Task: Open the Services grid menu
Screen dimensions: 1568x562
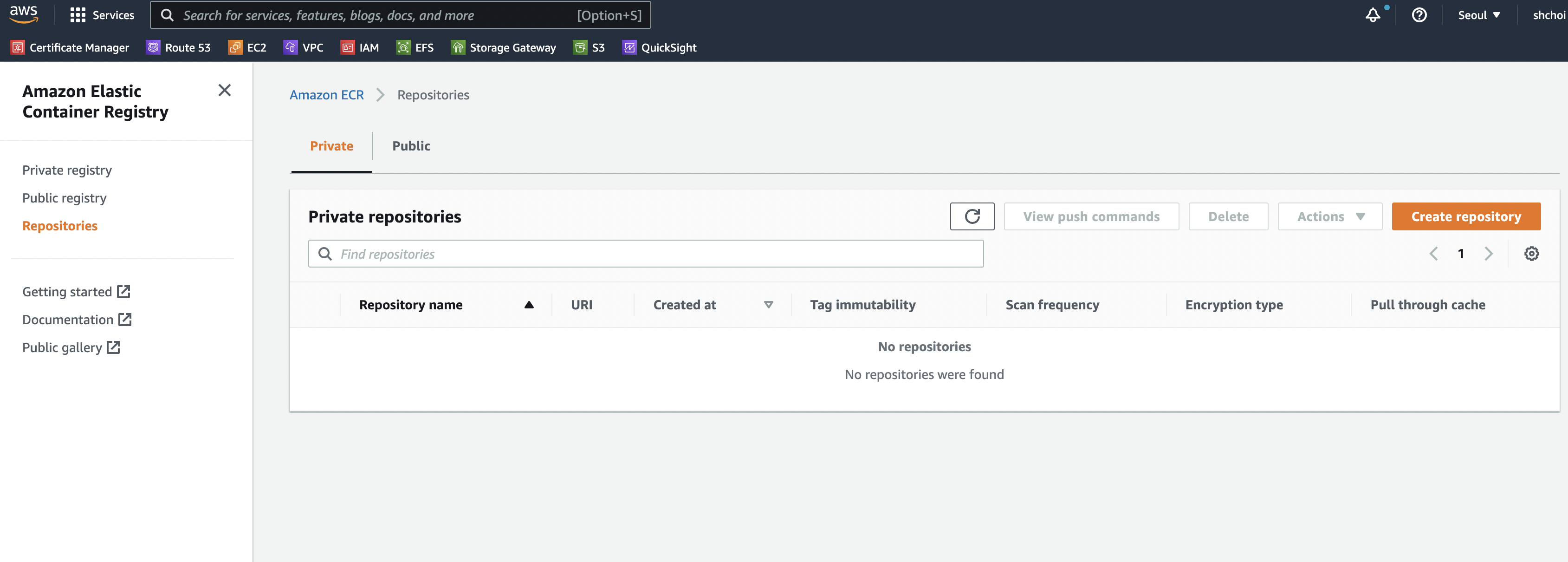Action: click(102, 15)
